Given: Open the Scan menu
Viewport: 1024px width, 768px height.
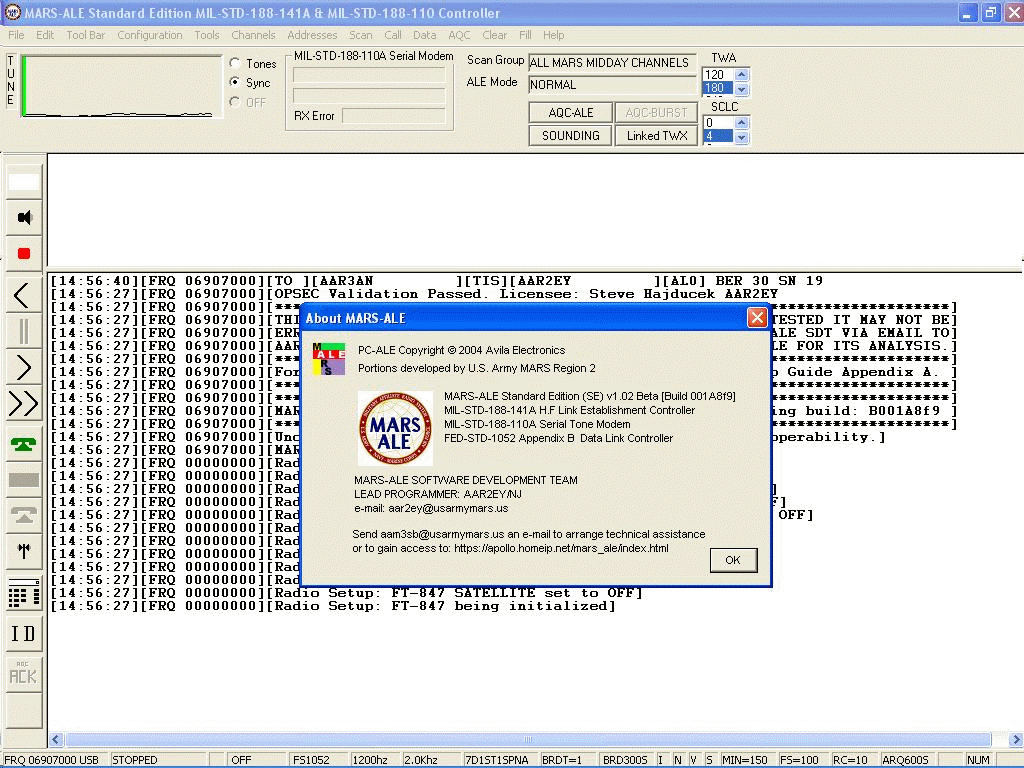Looking at the screenshot, I should coord(360,35).
